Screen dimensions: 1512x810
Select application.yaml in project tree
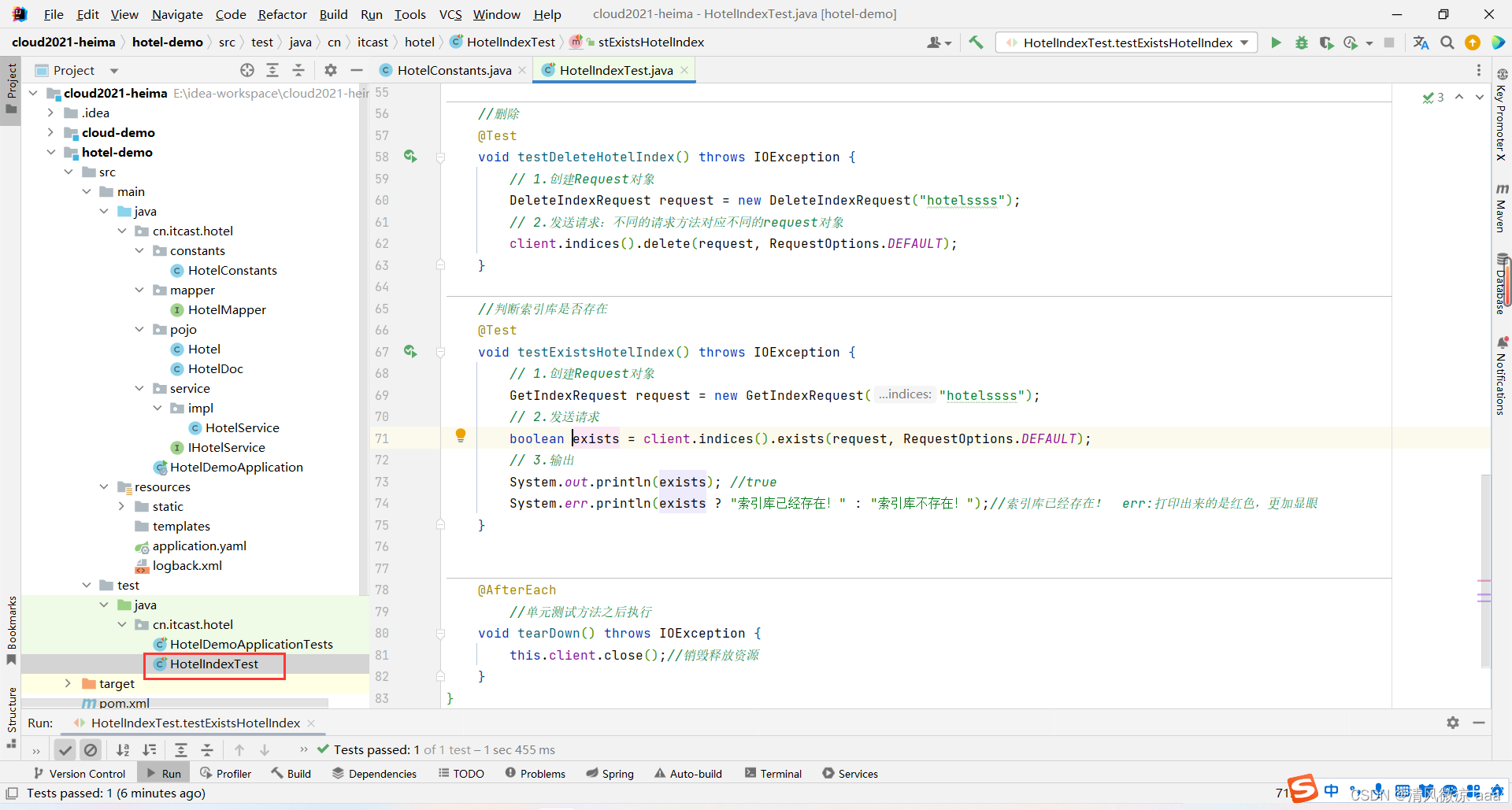pyautogui.click(x=199, y=546)
